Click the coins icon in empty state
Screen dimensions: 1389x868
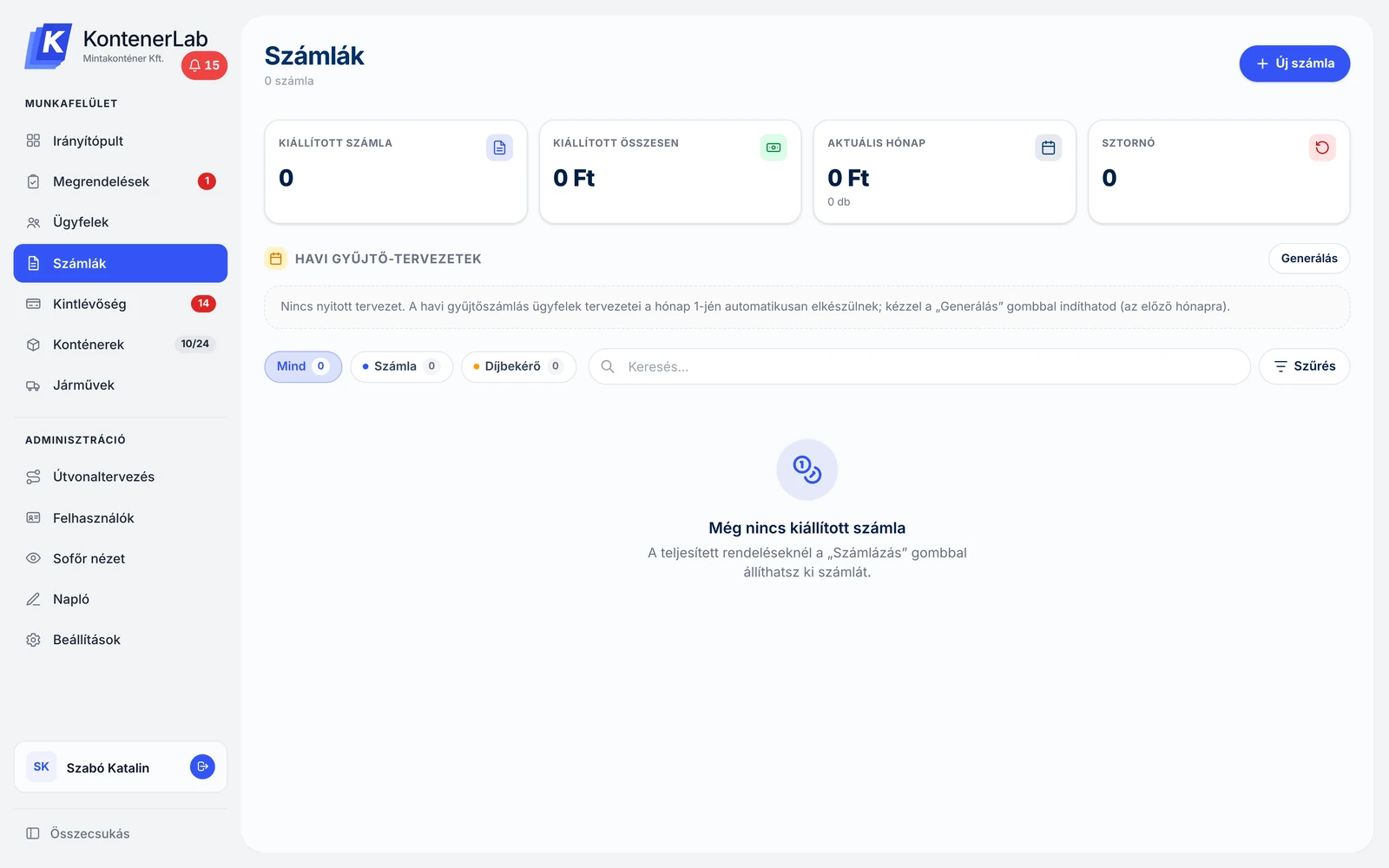807,470
